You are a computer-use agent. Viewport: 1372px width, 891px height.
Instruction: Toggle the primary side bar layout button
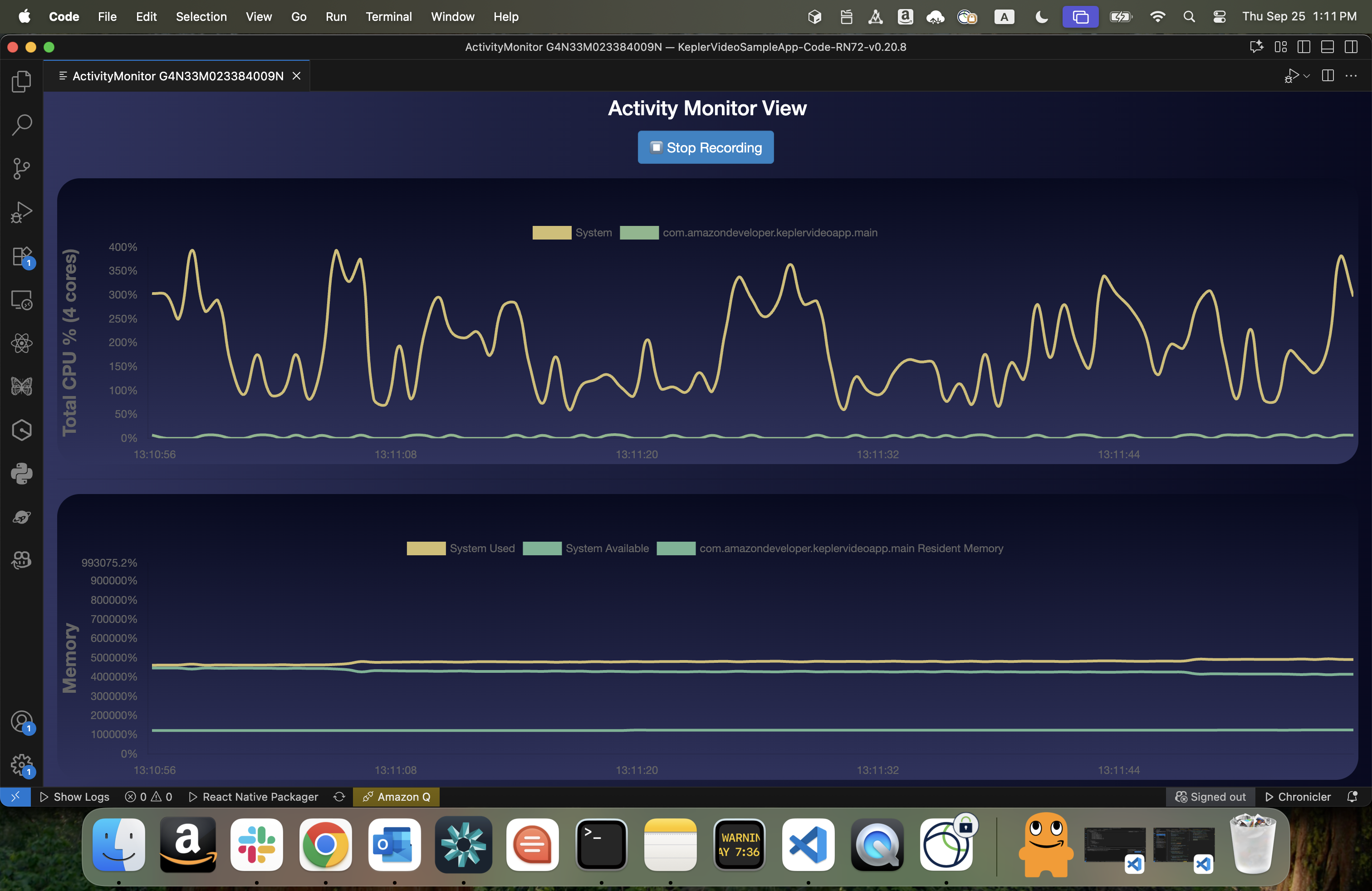(x=1303, y=47)
